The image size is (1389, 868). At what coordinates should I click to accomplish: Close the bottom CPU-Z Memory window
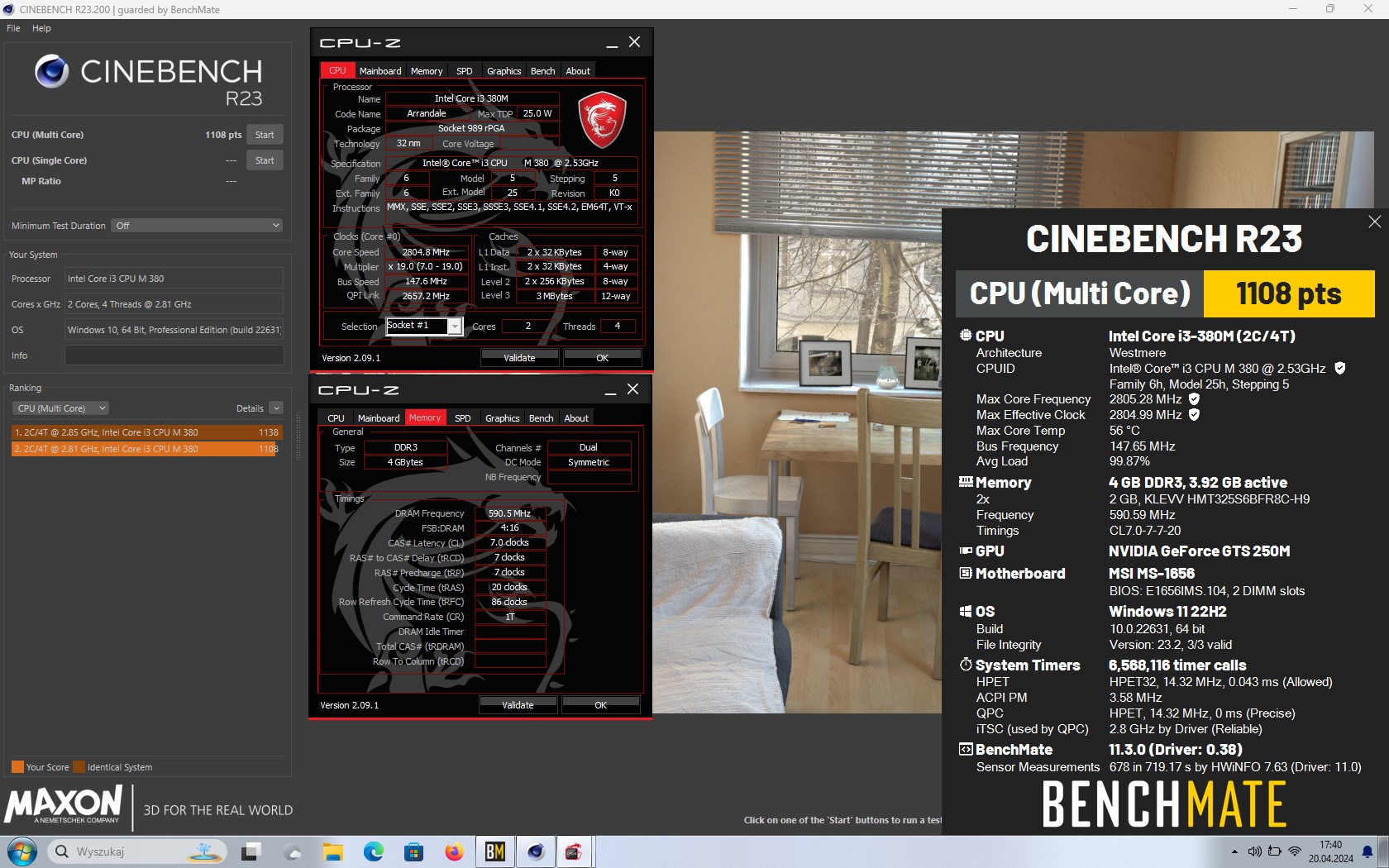[x=632, y=389]
